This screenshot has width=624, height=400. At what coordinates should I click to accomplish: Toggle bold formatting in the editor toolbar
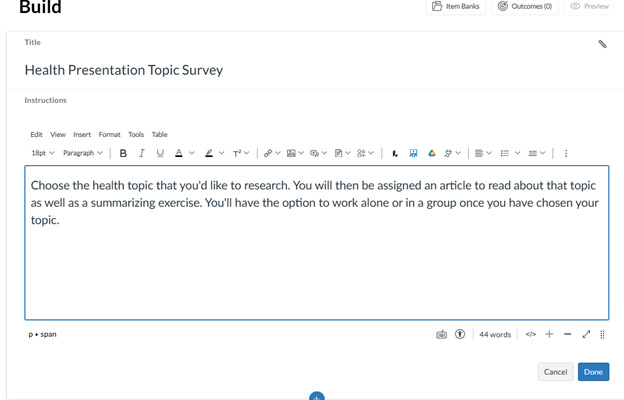[123, 153]
